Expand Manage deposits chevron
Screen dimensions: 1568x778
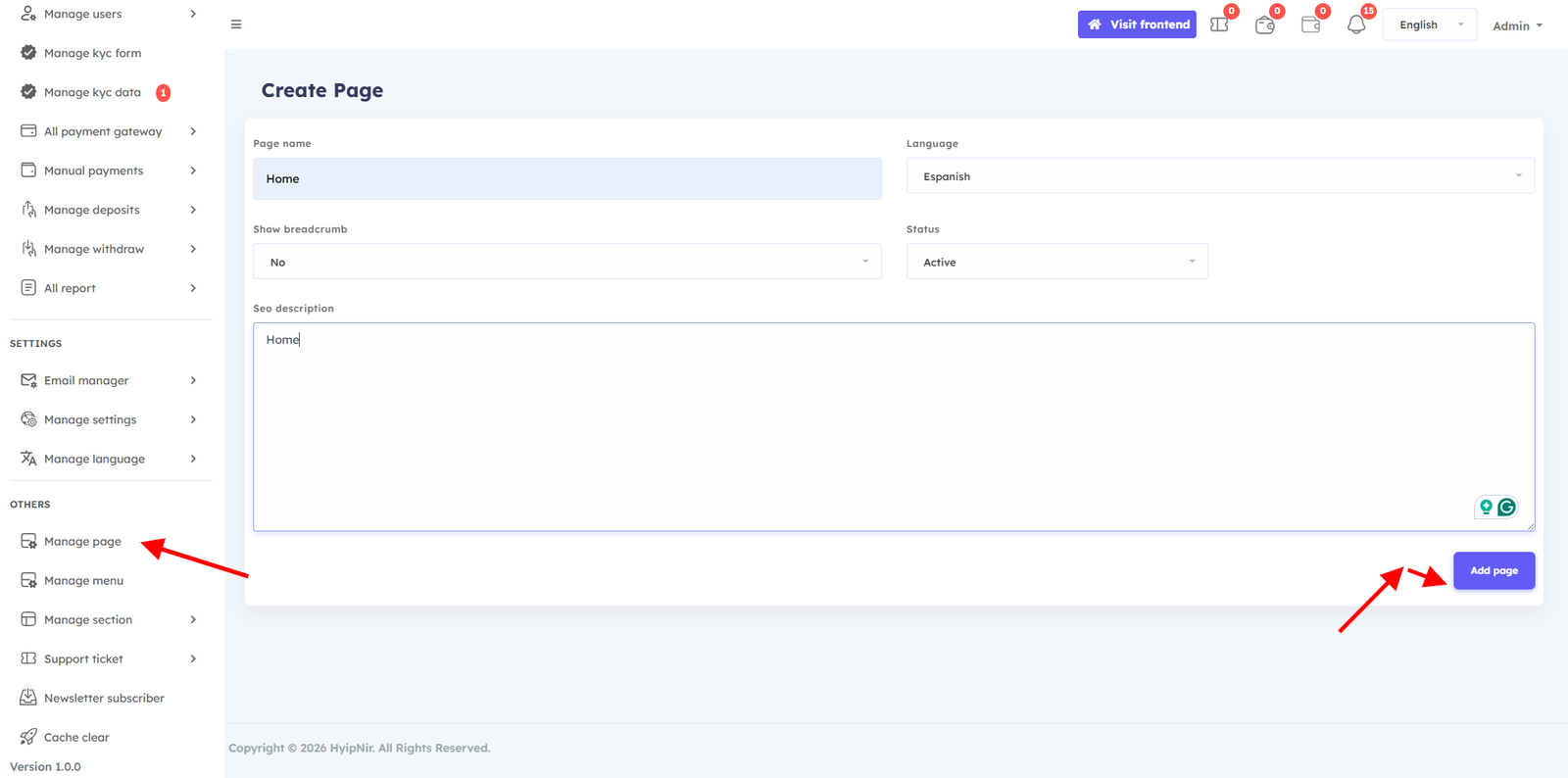click(193, 210)
